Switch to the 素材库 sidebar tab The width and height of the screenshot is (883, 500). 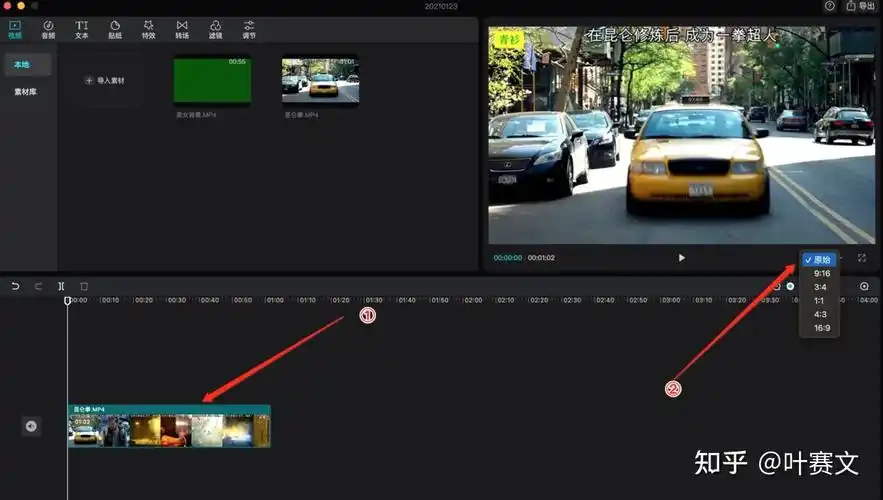click(x=25, y=92)
